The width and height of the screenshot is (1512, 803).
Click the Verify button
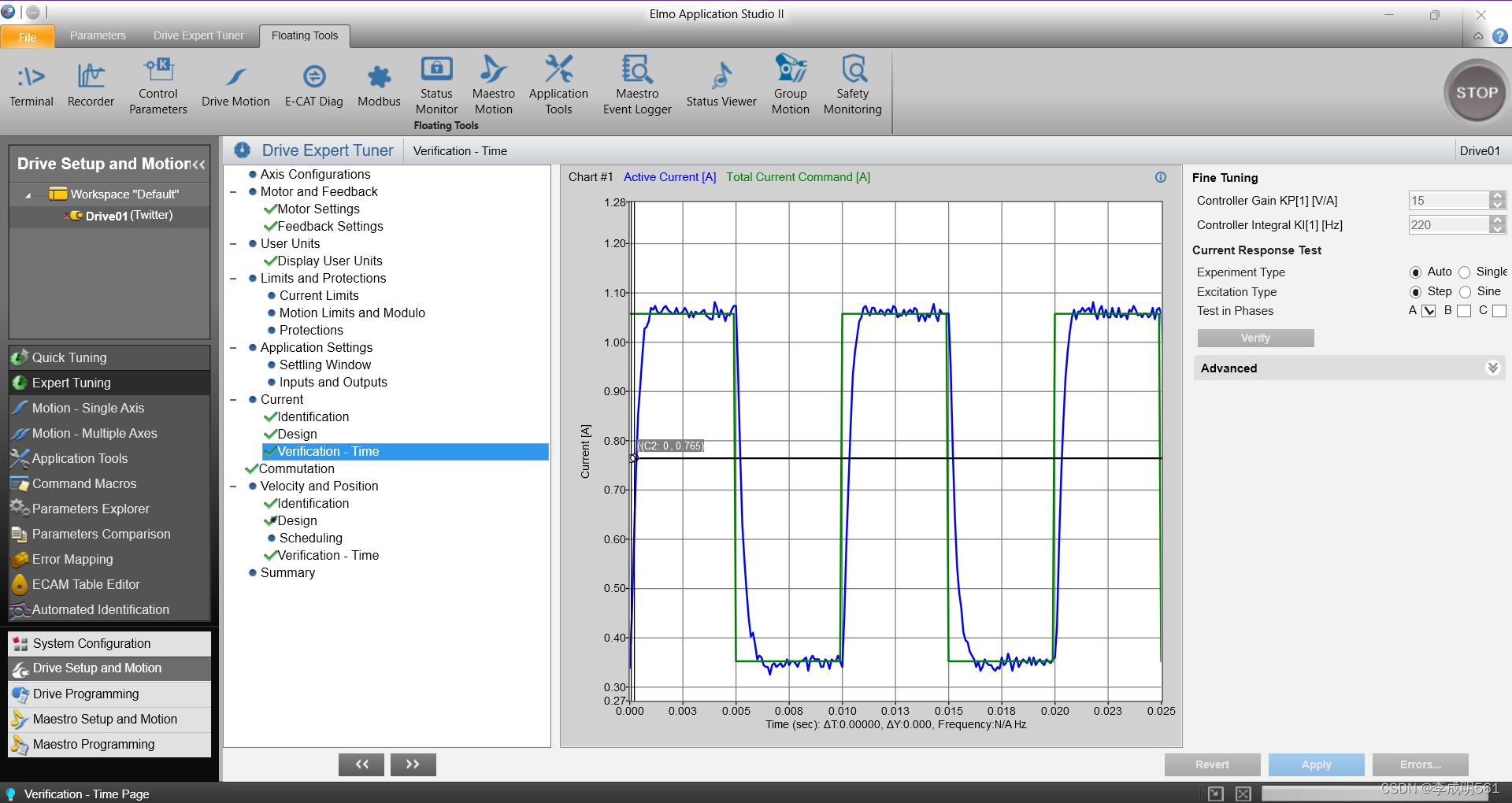pos(1255,338)
